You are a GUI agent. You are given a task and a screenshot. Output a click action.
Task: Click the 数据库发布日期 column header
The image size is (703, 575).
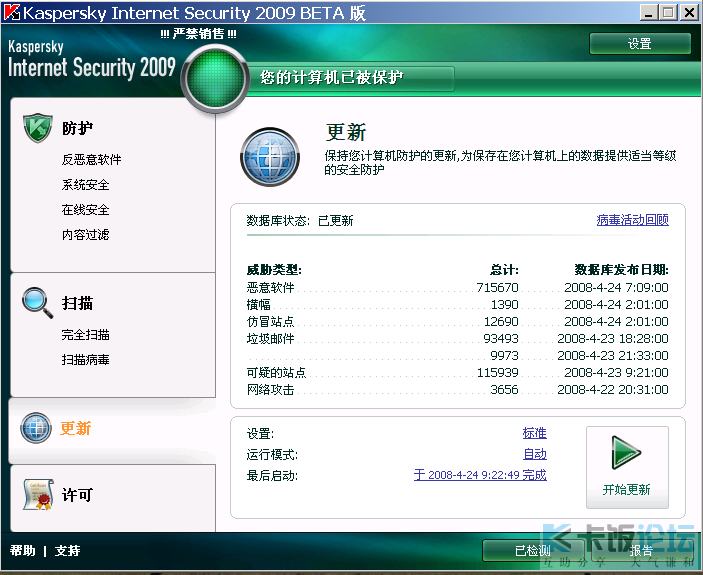[x=621, y=270]
